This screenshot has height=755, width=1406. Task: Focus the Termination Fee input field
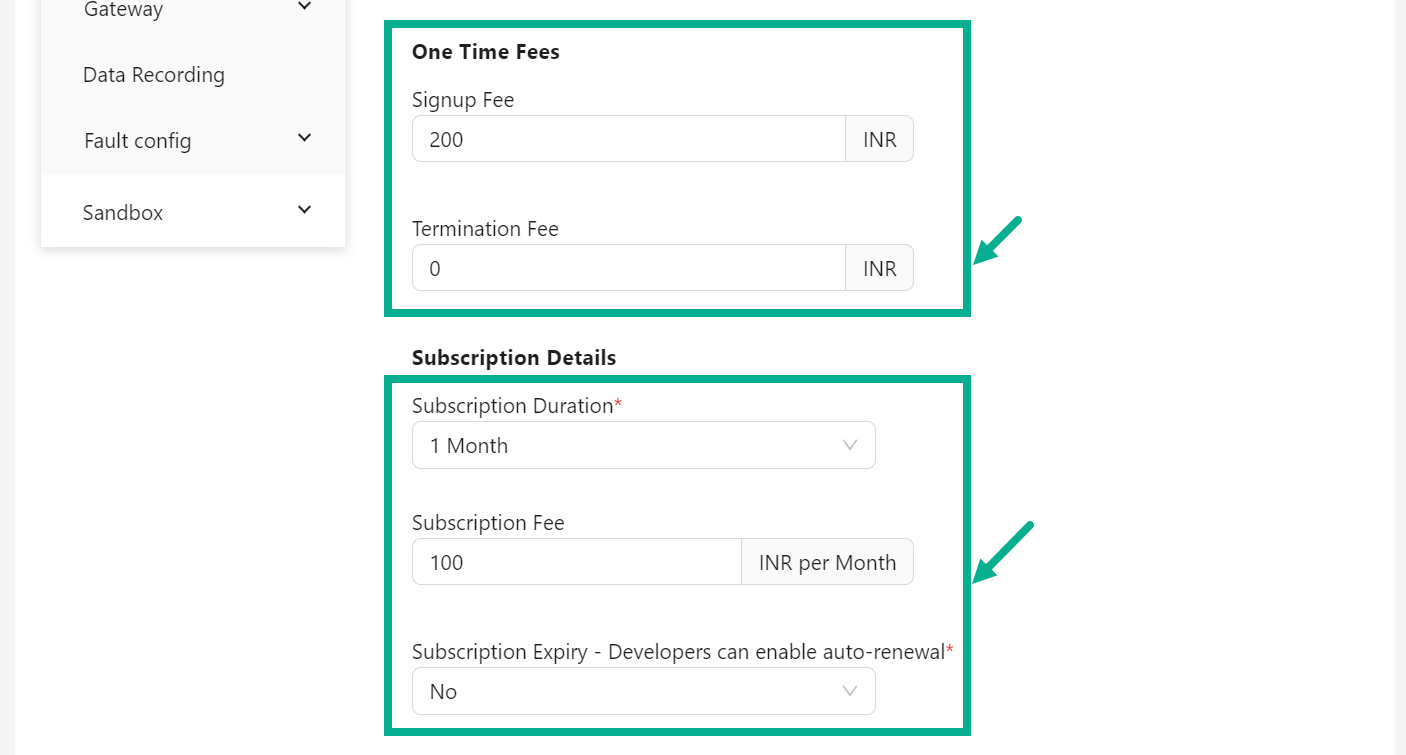click(x=629, y=268)
